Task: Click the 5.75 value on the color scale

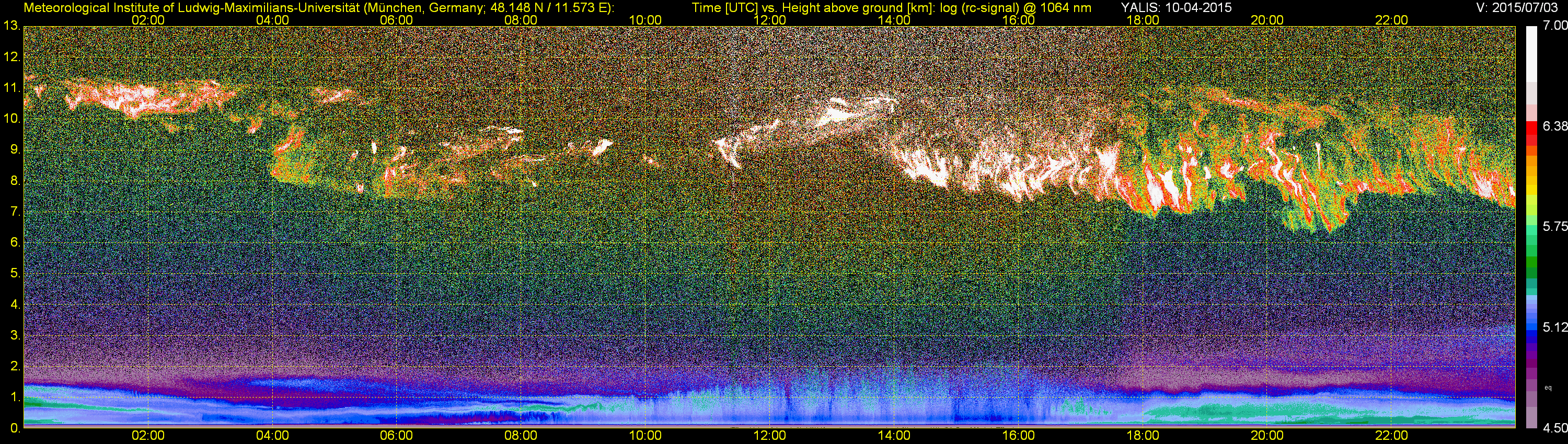Action: 1555,226
